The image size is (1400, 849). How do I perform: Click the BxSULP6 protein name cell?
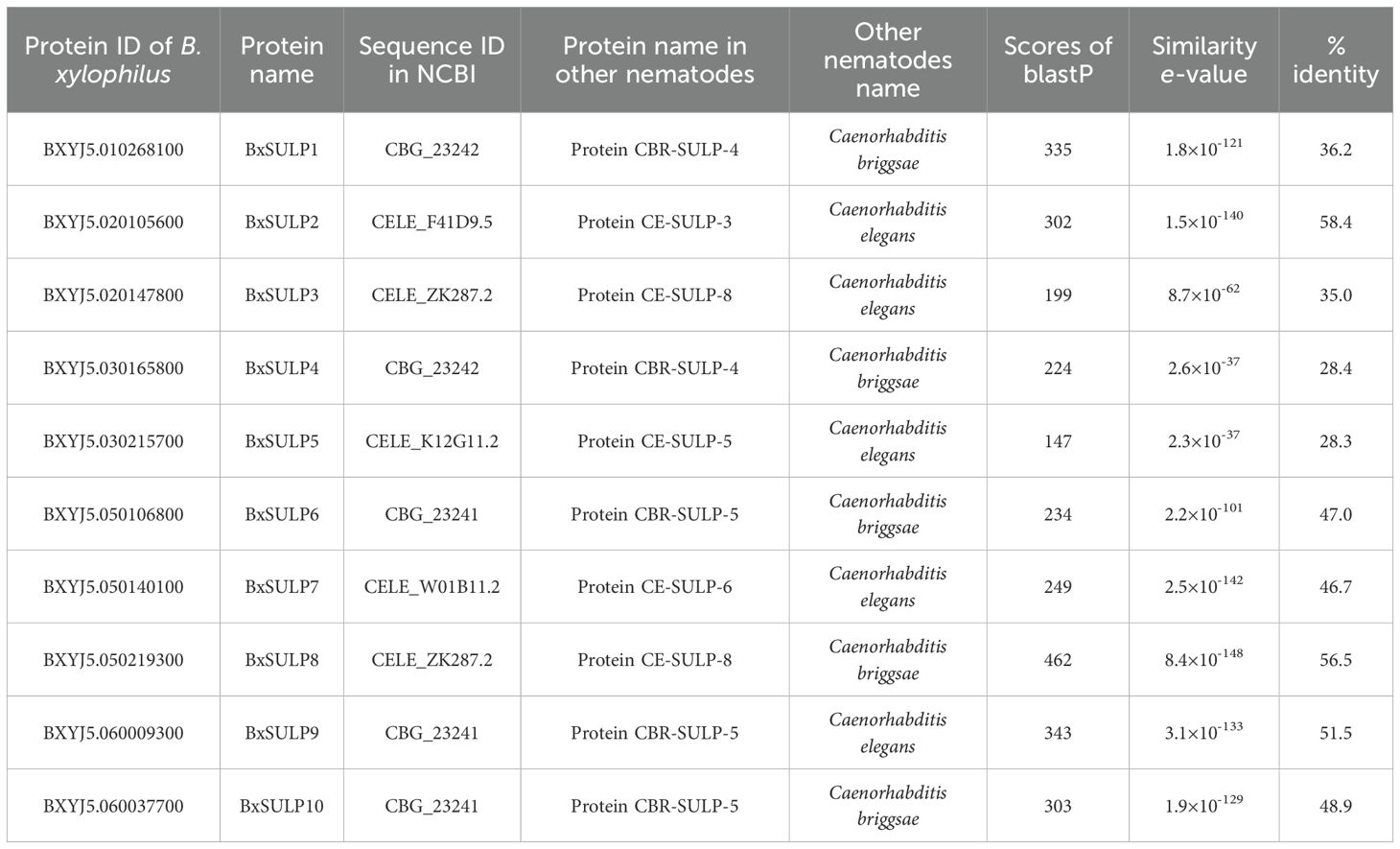point(282,514)
